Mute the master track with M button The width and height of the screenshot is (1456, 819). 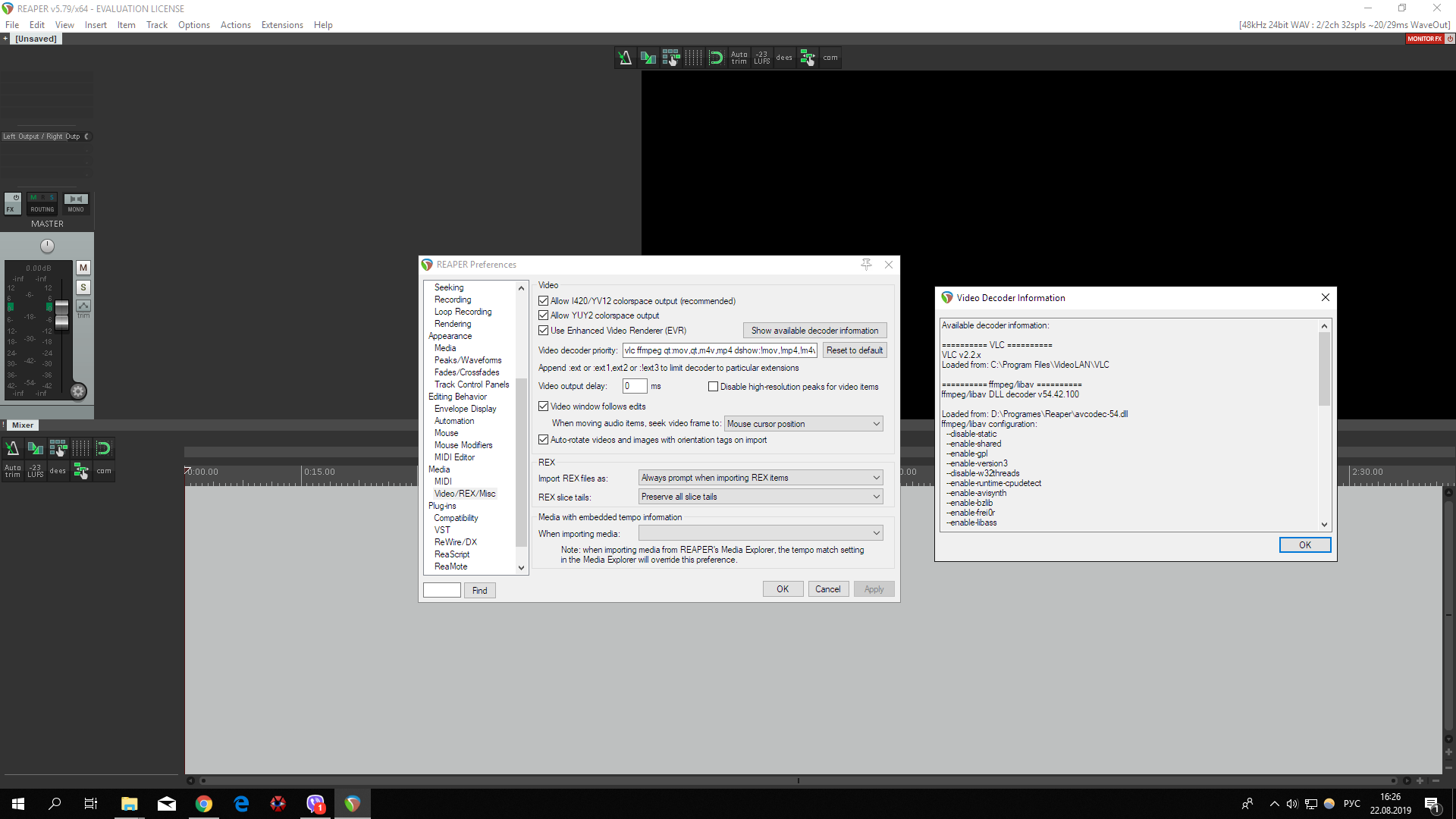point(83,268)
